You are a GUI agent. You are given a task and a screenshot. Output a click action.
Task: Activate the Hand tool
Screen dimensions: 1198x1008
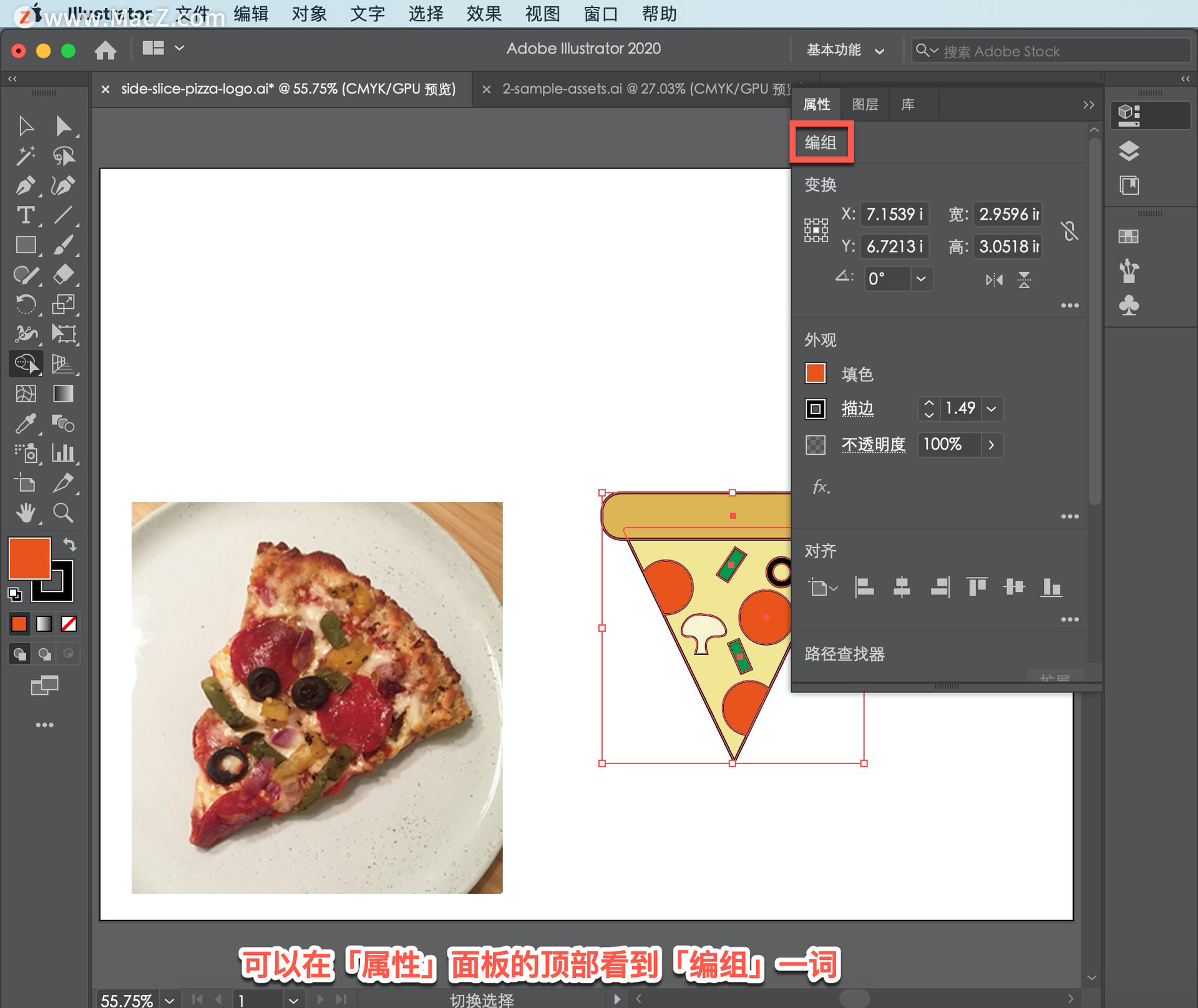pos(26,513)
